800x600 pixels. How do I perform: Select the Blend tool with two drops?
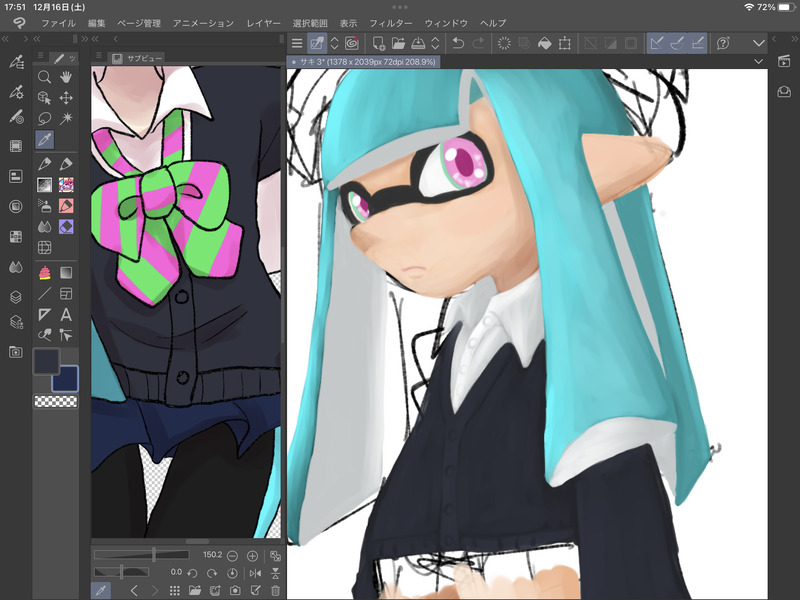coord(44,227)
